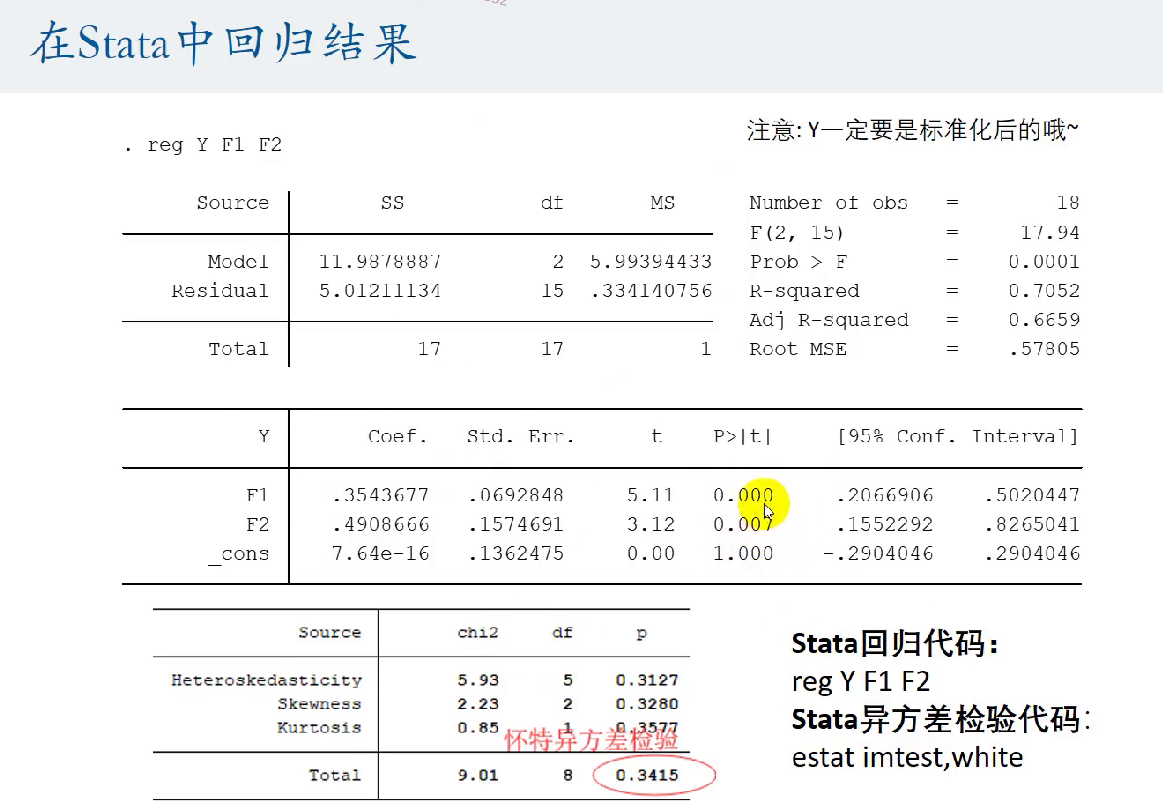Click the F1 standard error .0692848
Image resolution: width=1163 pixels, height=811 pixels.
pos(516,495)
